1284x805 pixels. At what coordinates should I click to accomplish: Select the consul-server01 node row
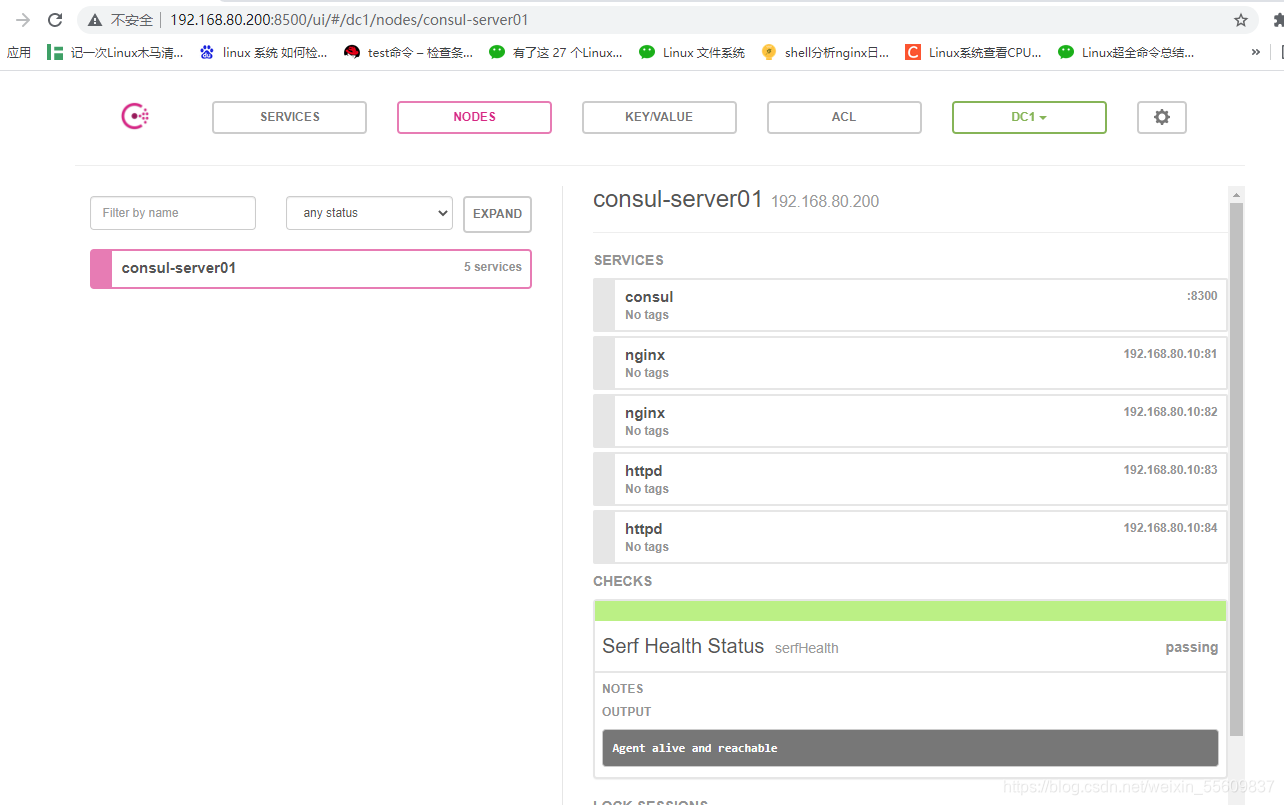311,268
